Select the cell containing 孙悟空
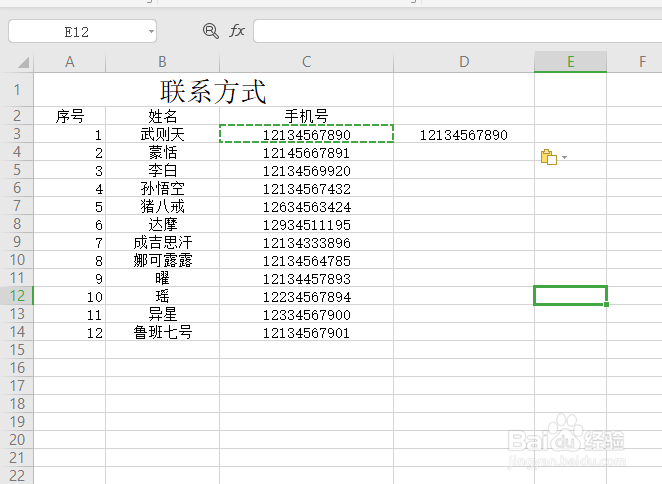The image size is (662, 484). (x=163, y=188)
